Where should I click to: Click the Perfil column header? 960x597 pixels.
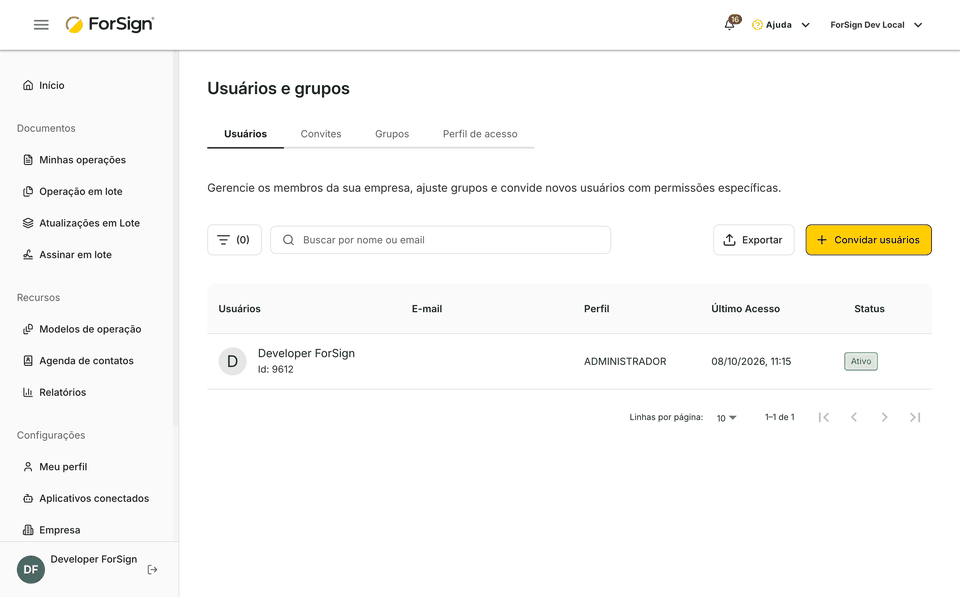click(x=596, y=309)
